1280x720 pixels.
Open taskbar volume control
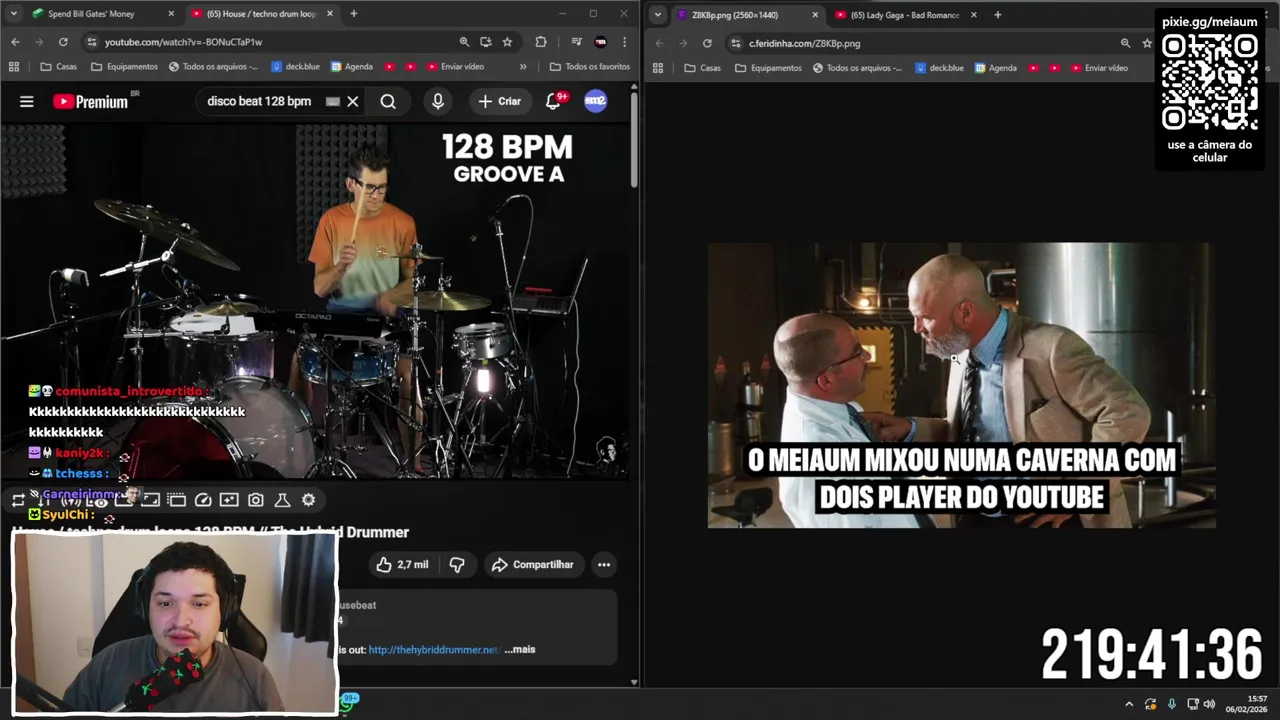pyautogui.click(x=1209, y=704)
